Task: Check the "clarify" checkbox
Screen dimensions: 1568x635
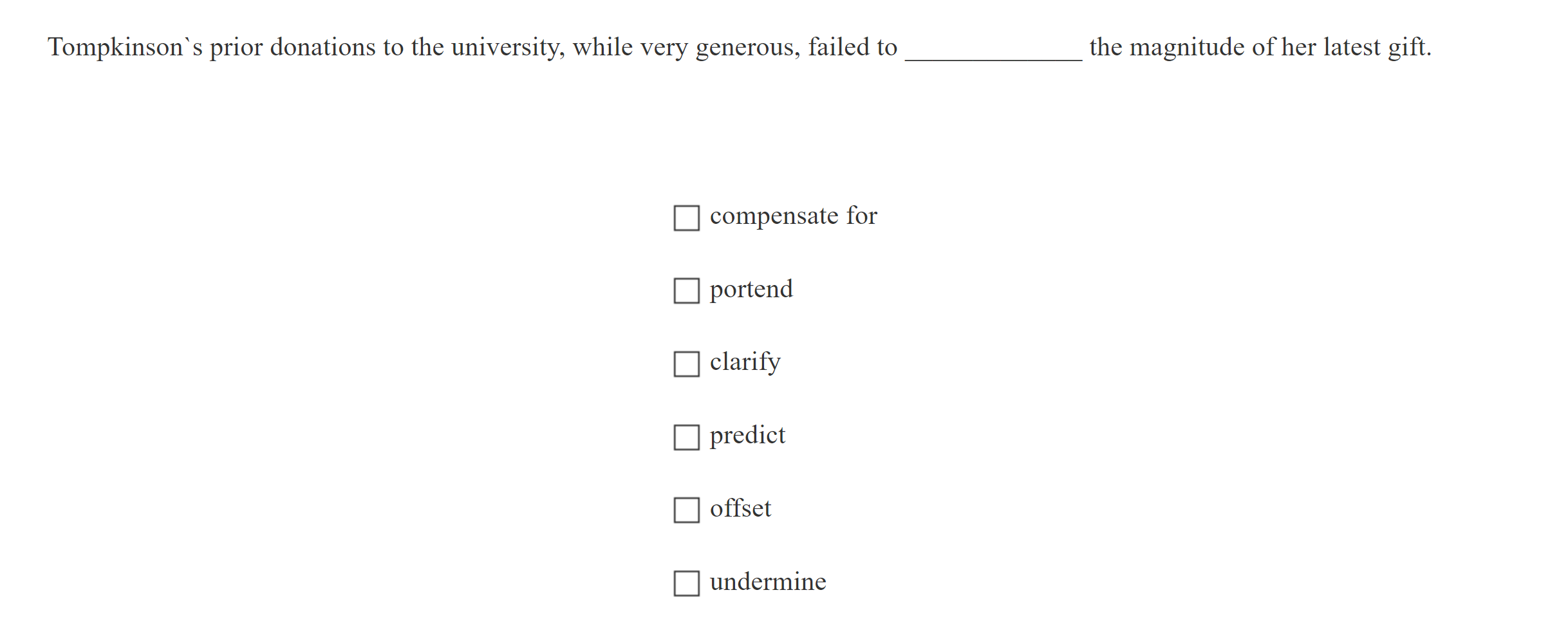Action: tap(686, 365)
